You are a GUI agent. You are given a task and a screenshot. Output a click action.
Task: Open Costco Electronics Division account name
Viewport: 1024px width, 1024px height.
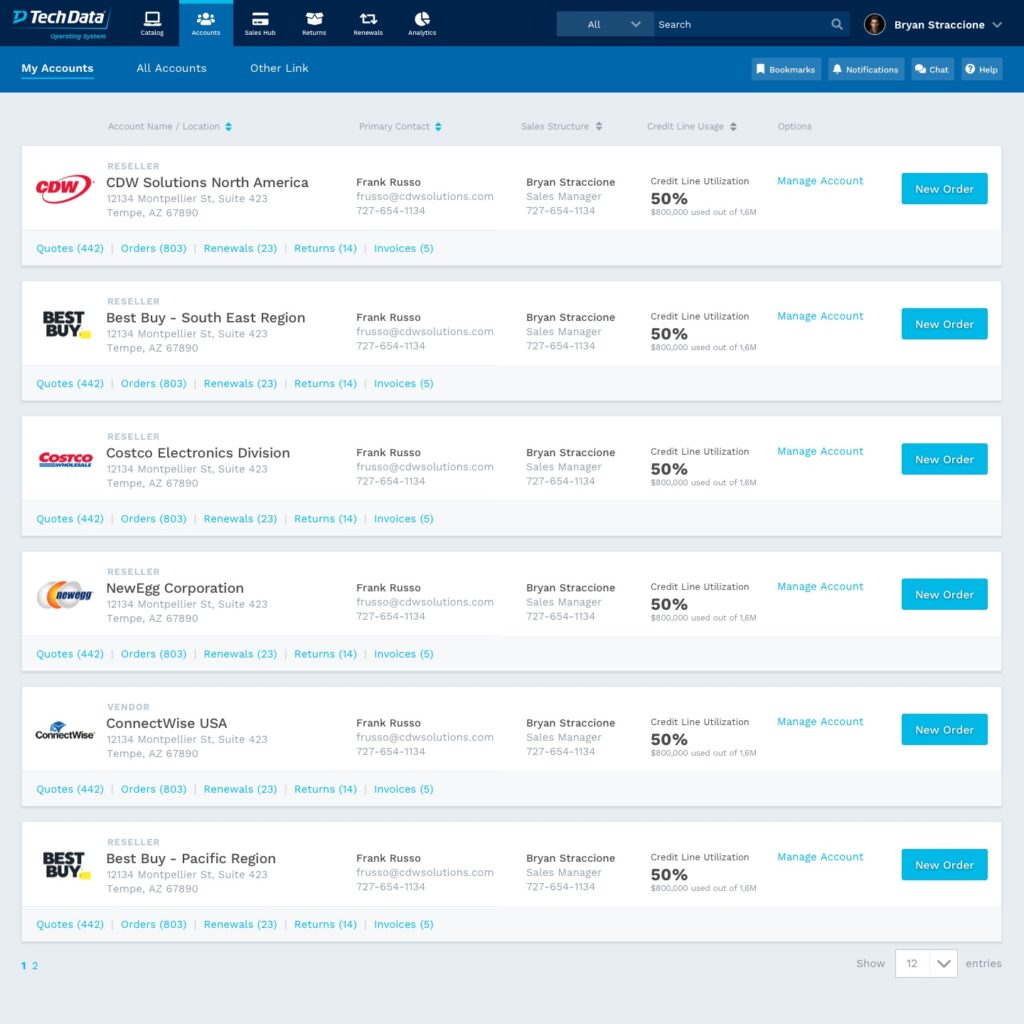[198, 453]
